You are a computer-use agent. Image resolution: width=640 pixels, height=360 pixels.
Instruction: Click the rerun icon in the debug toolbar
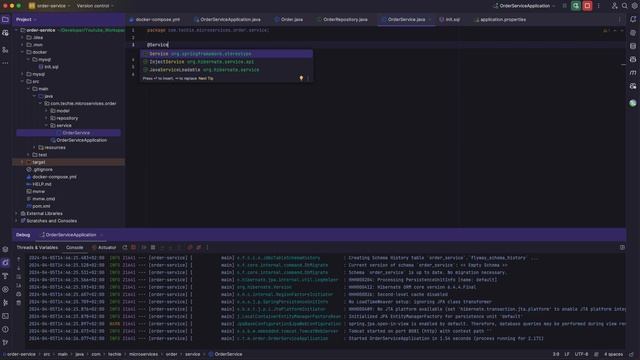125,247
